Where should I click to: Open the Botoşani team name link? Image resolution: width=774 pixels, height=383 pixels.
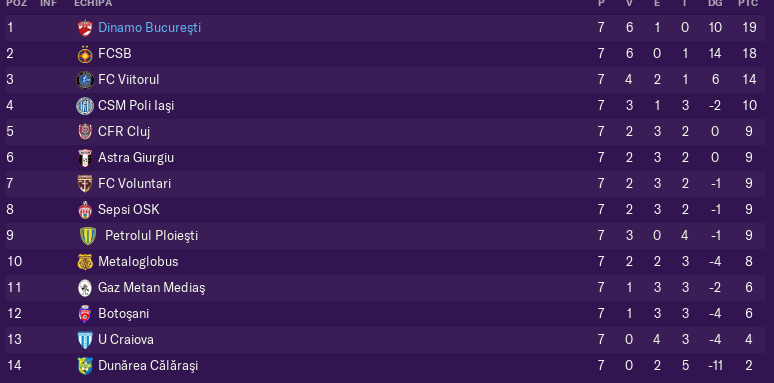[123, 314]
